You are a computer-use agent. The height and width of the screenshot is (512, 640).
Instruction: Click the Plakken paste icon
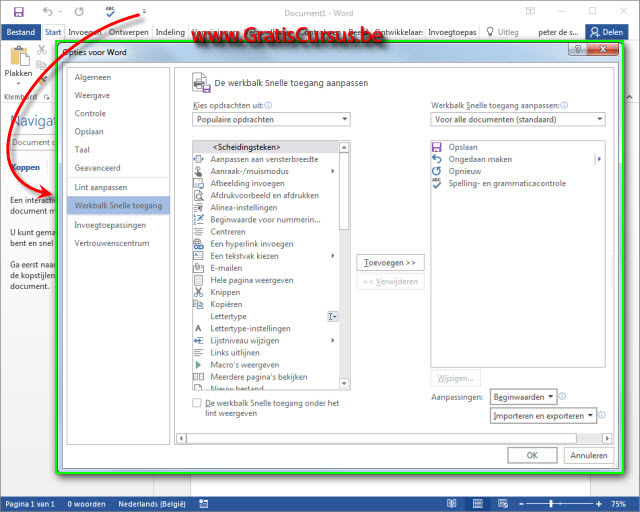(x=20, y=56)
